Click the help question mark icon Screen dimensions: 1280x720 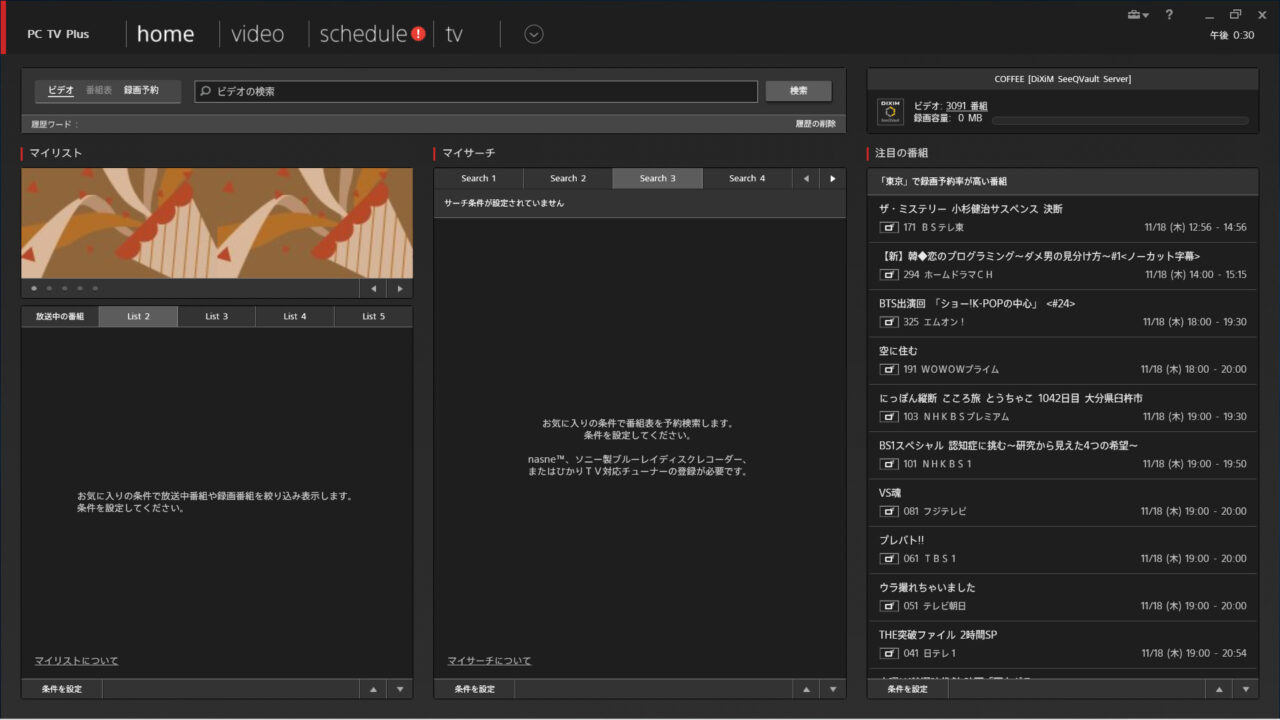(x=1169, y=15)
